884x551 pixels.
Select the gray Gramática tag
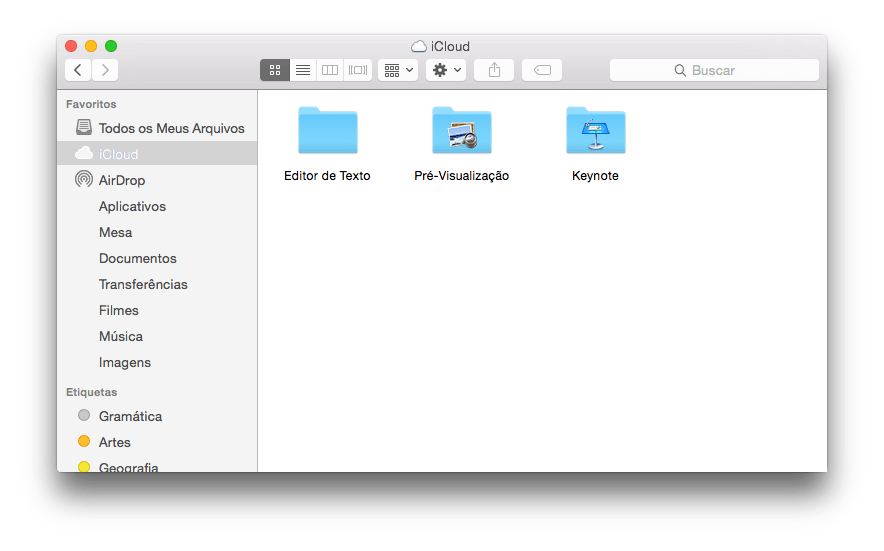(157, 416)
